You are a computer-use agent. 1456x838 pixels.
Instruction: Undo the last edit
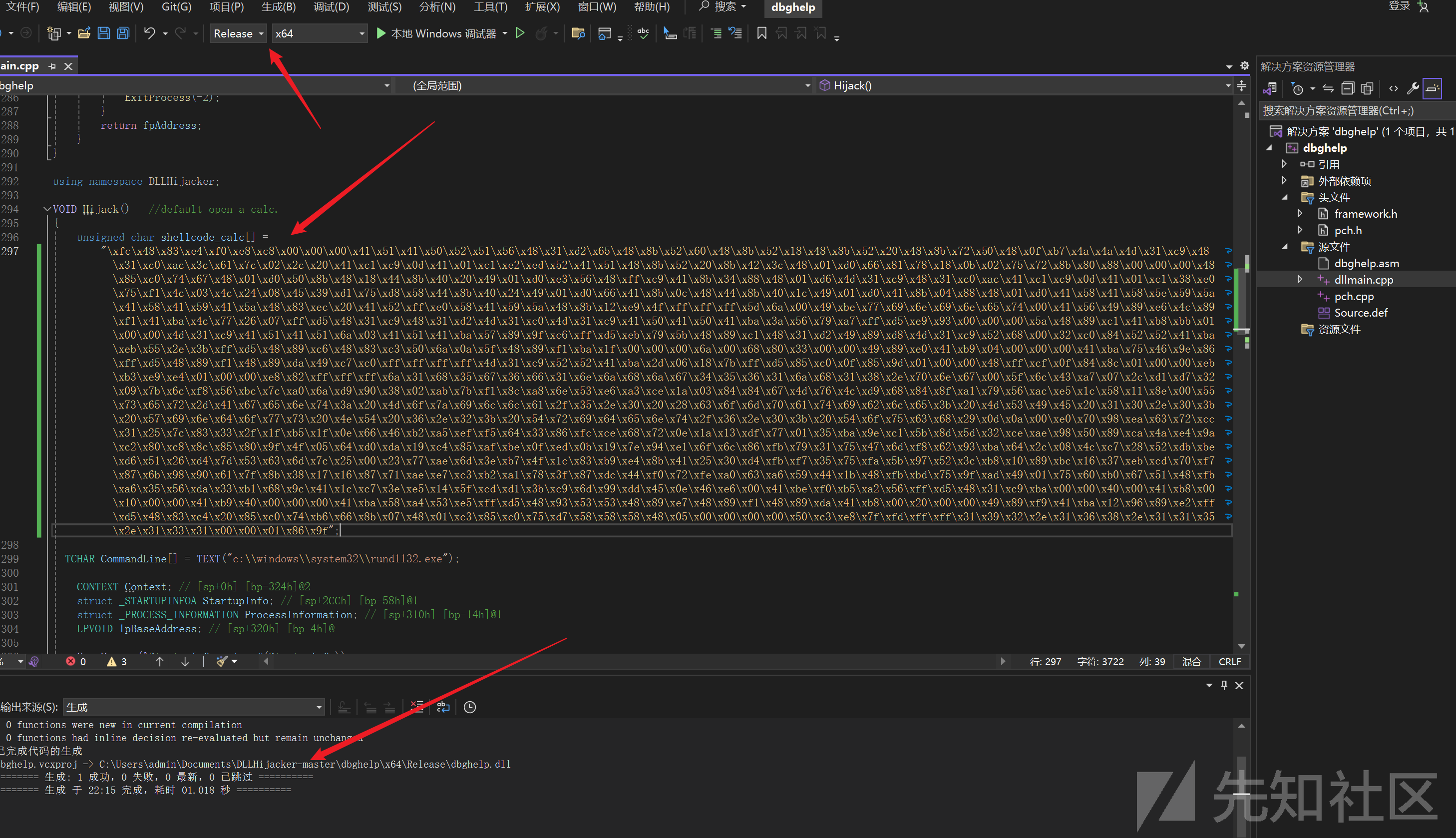tap(149, 33)
